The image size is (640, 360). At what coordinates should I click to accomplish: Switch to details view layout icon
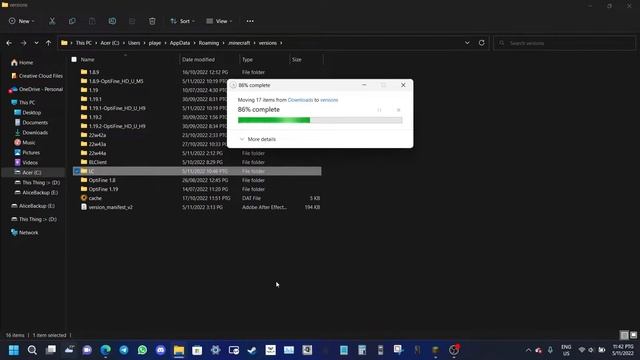point(624,335)
